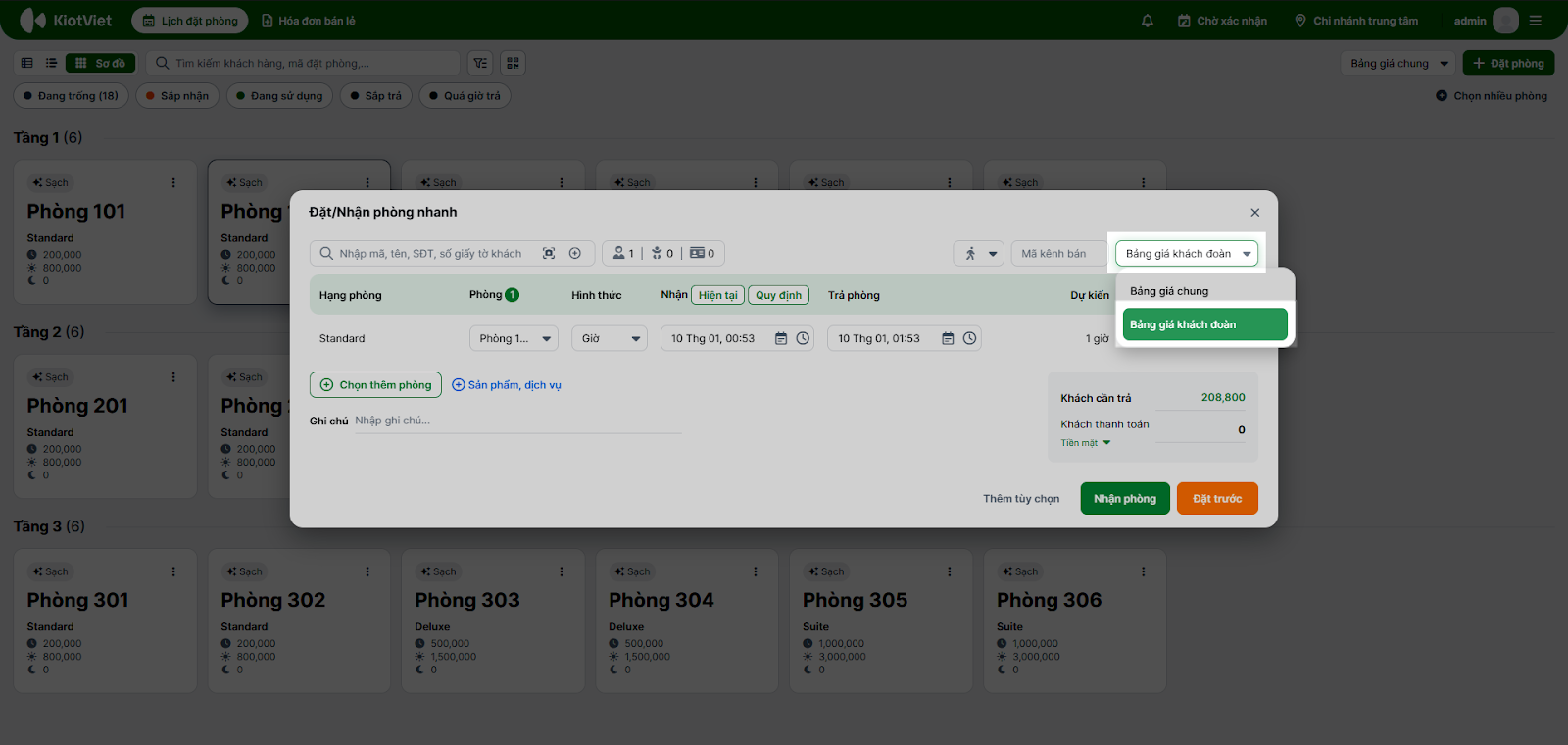Screen dimensions: 1568x745
Task: Open the options menu for Phòng 101
Action: pos(173,183)
